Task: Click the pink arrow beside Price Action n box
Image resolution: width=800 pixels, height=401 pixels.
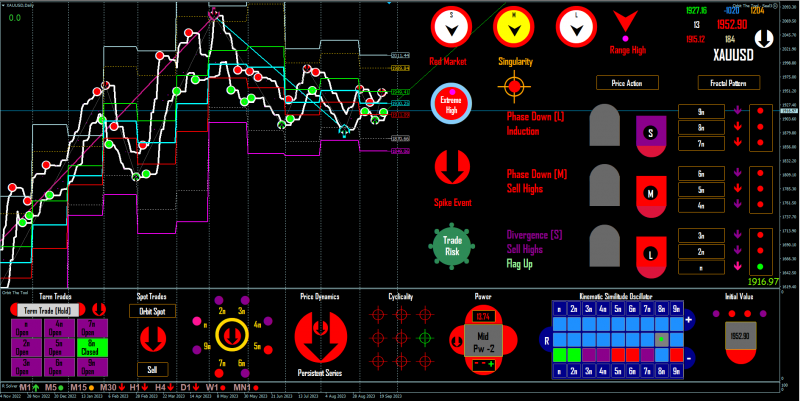Action: pos(738,266)
